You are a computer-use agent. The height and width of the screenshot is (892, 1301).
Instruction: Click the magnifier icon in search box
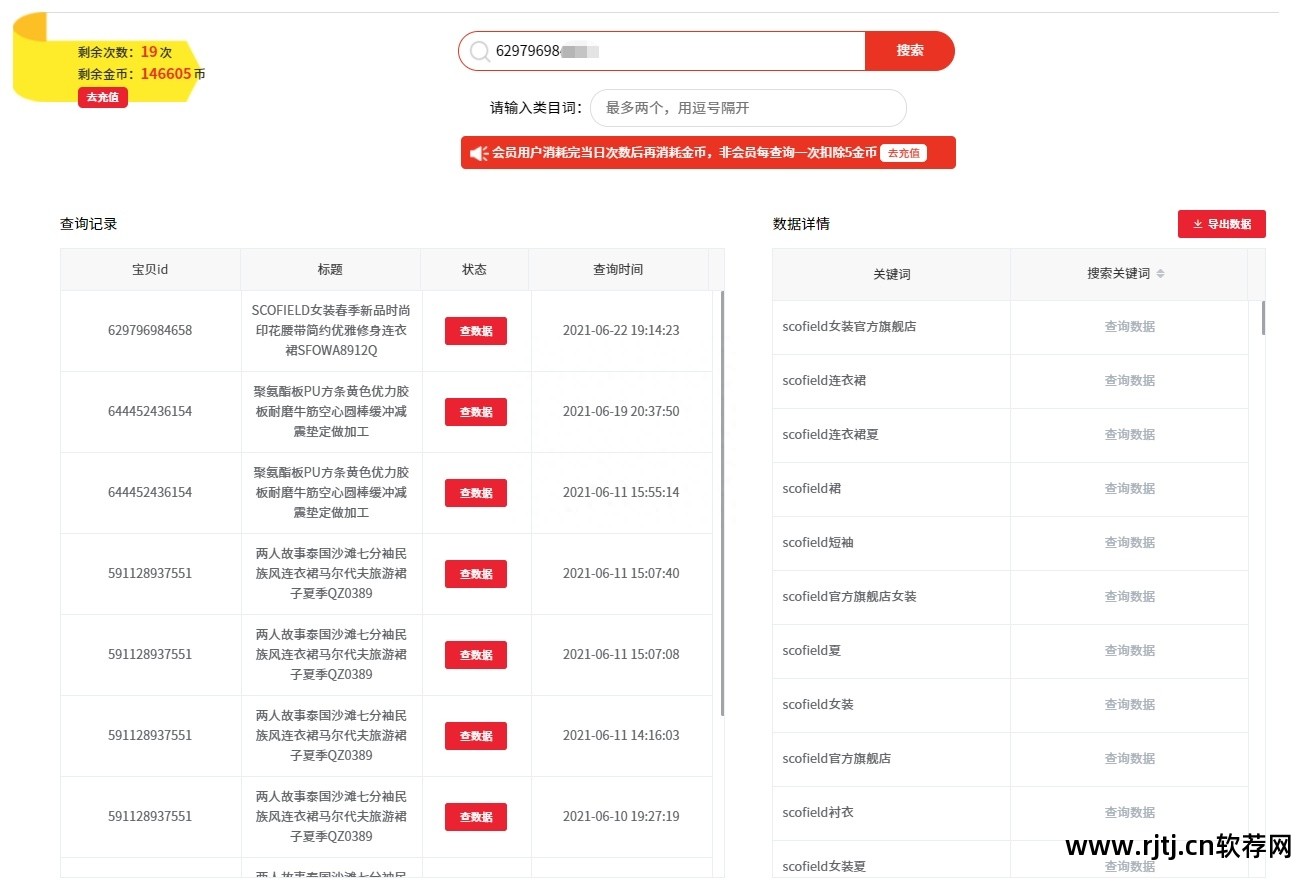pos(480,51)
